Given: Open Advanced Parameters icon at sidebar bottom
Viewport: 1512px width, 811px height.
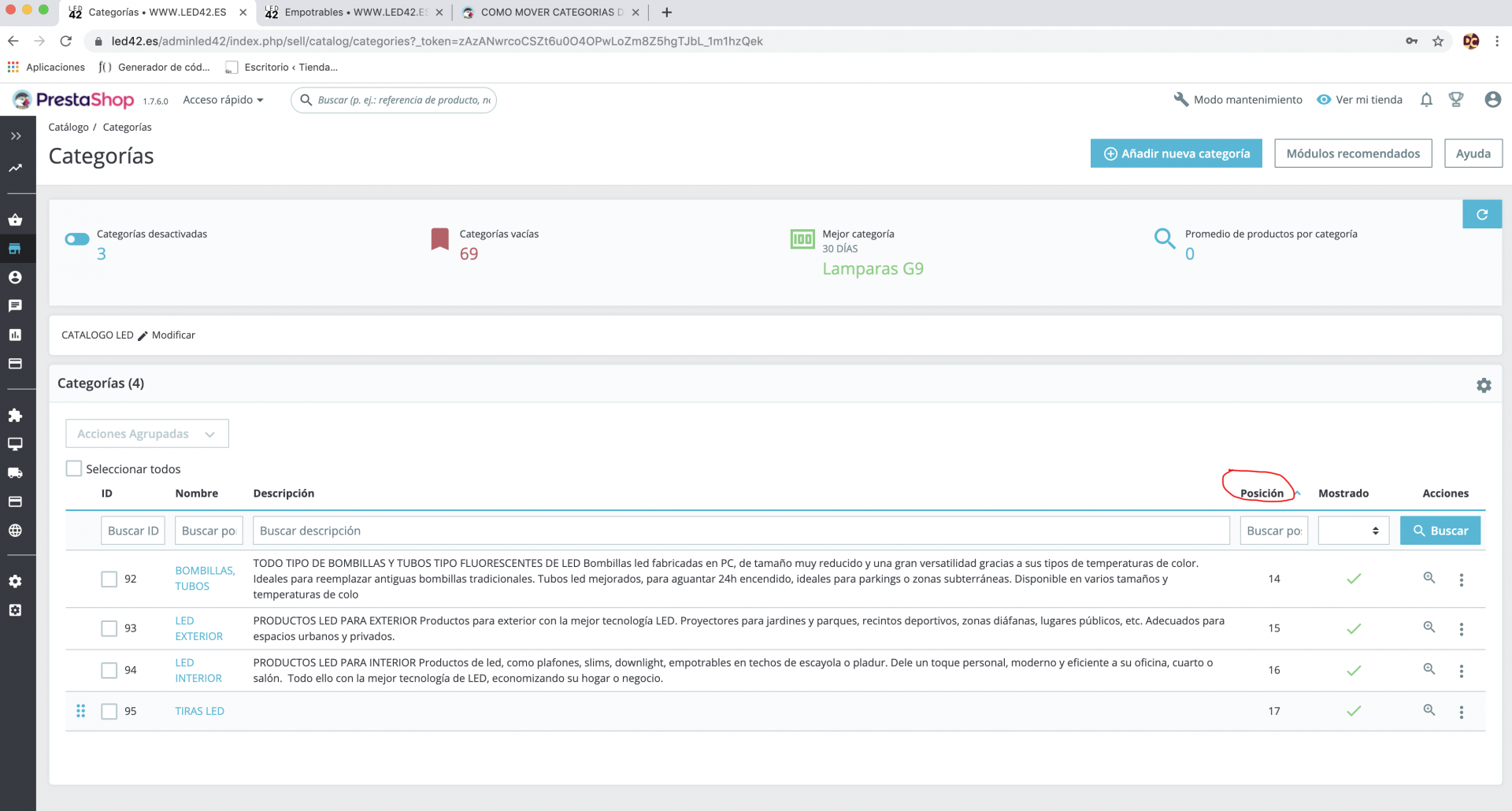Looking at the screenshot, I should tap(15, 610).
